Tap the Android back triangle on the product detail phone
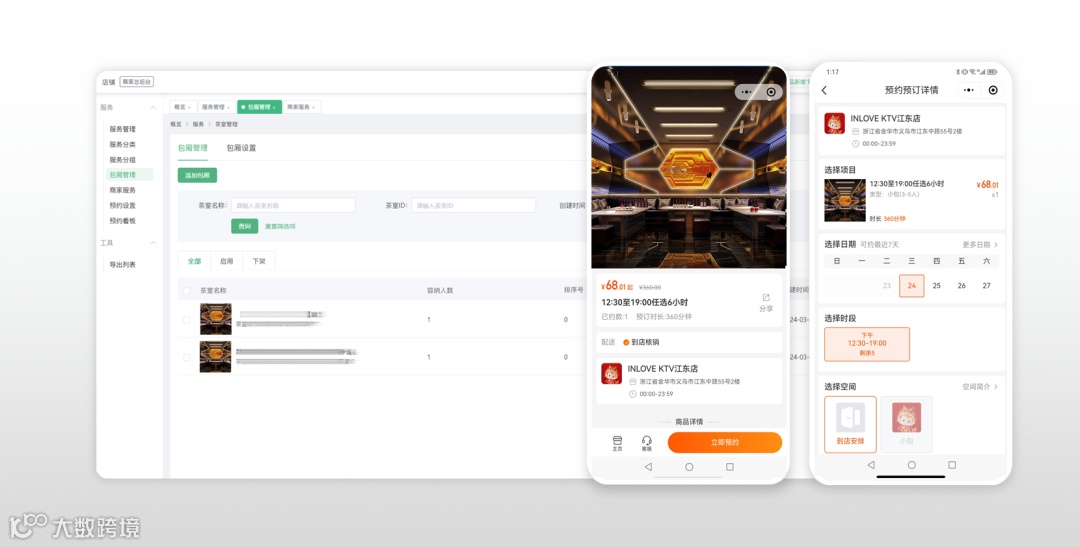This screenshot has height=547, width=1080. 648,466
